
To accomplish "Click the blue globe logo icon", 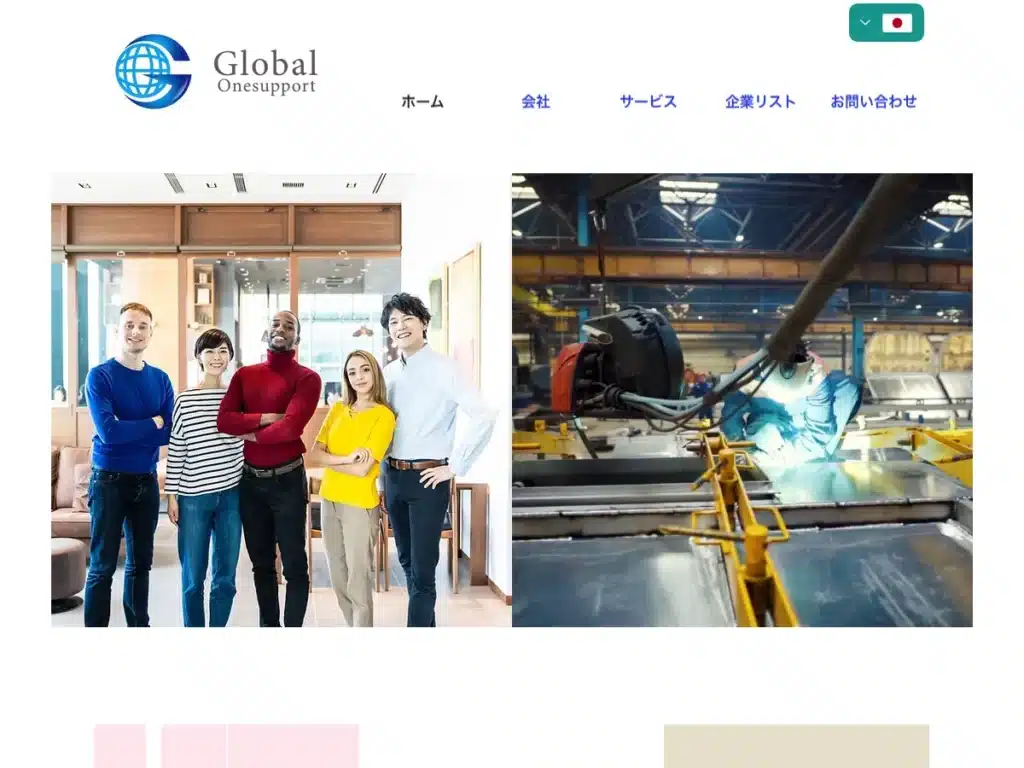I will coord(153,71).
